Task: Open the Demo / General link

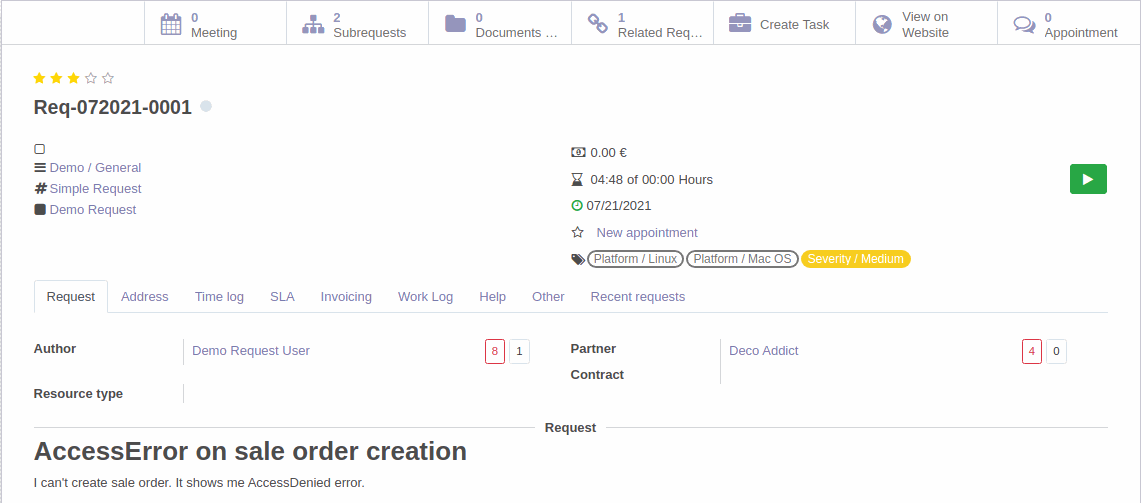Action: 95,167
